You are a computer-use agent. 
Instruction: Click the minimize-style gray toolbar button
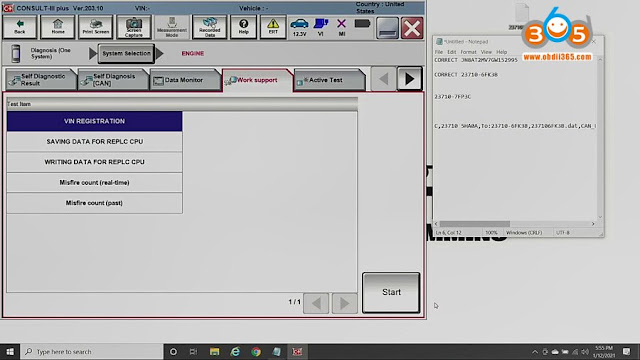pos(387,28)
